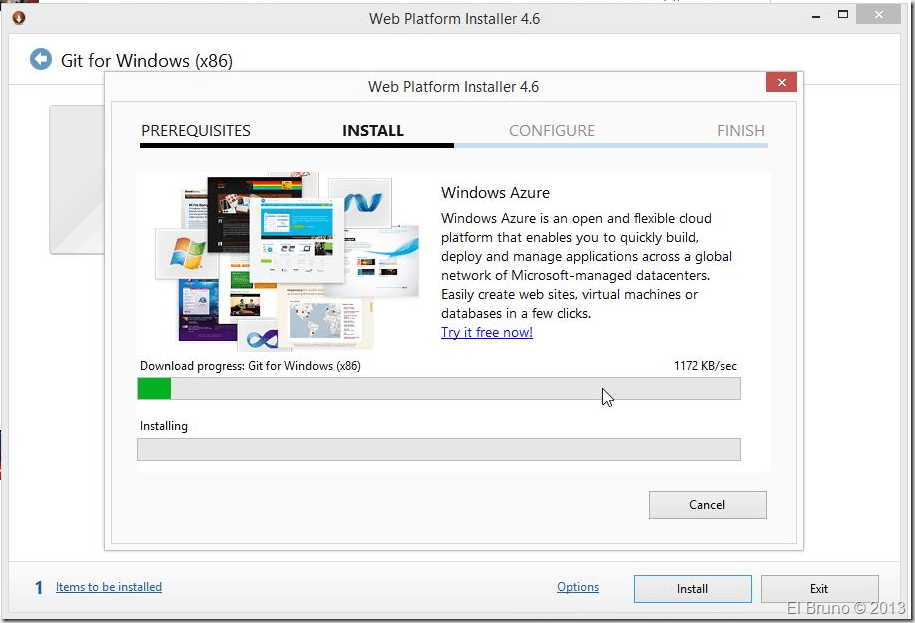Image resolution: width=915 pixels, height=623 pixels.
Task: Maximize the main installer window
Action: tap(843, 16)
